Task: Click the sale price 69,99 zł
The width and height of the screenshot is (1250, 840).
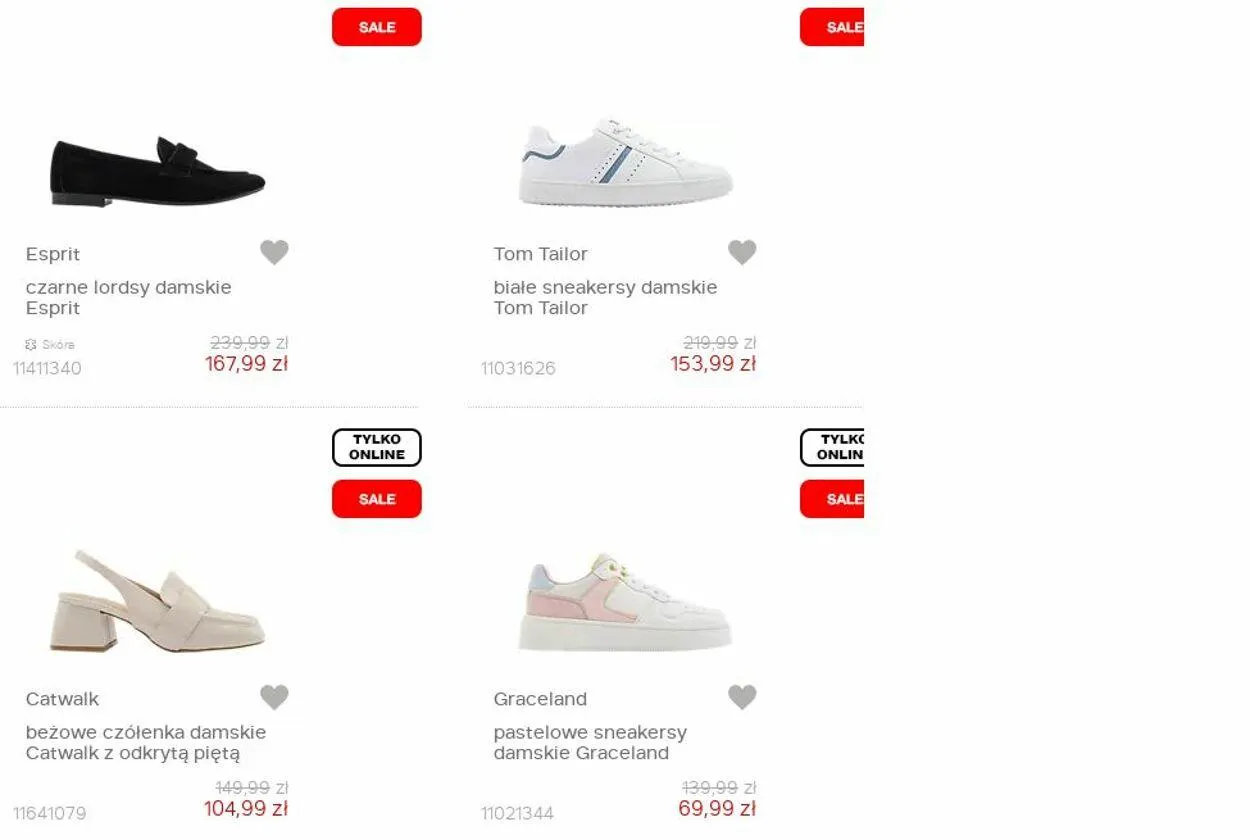Action: (x=717, y=808)
